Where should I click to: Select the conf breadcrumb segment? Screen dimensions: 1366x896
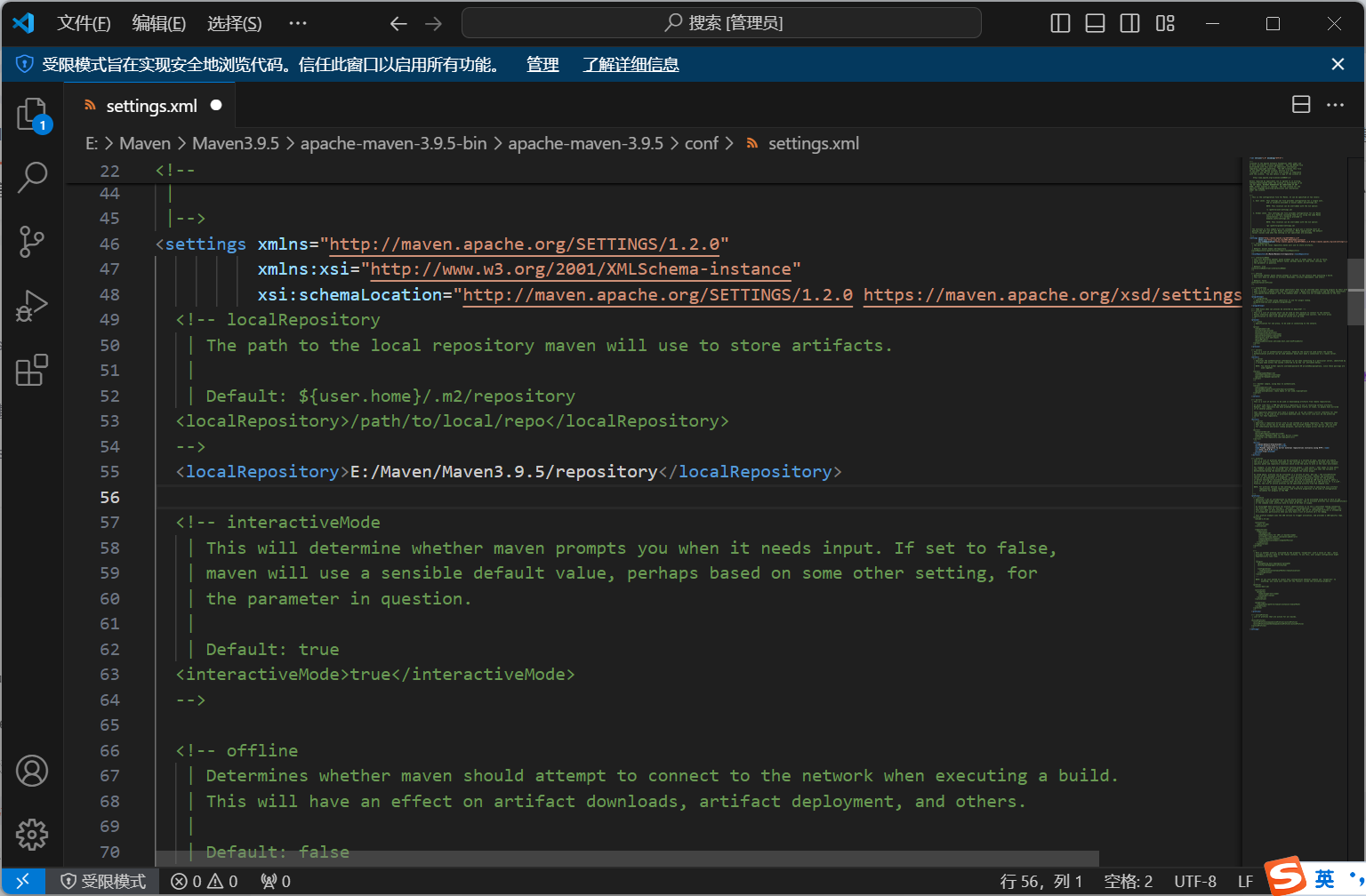pos(702,143)
